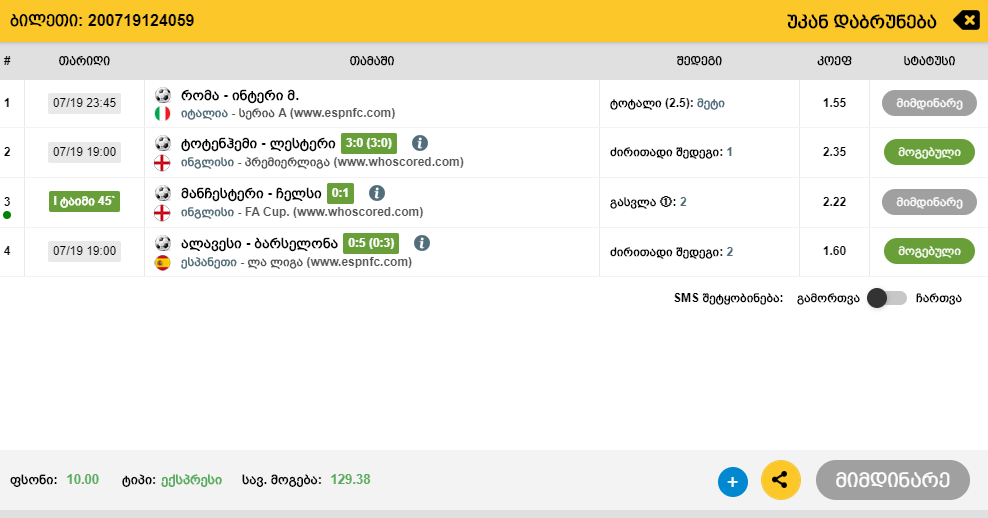
Task: Click date 07/19 23:45
Action: (84, 103)
